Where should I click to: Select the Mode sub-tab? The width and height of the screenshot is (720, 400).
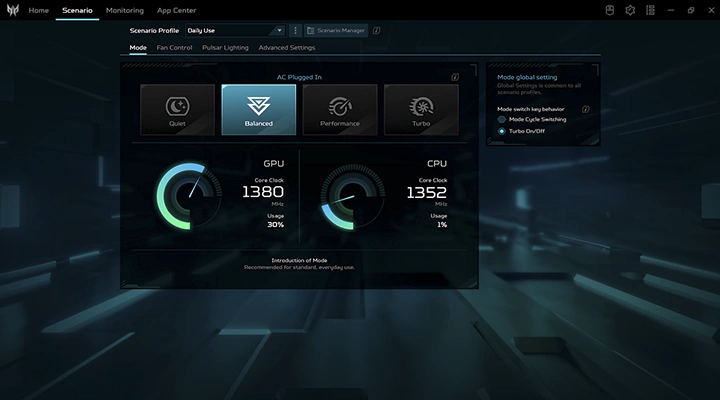(x=138, y=47)
